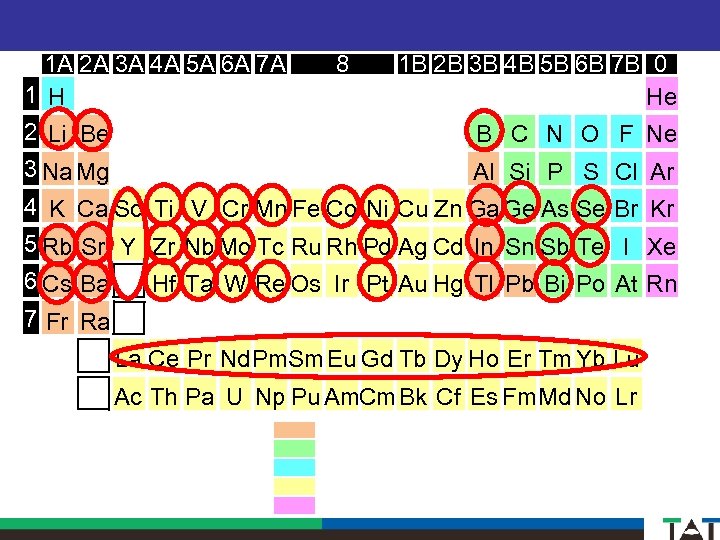Click the Al aluminium cell

click(484, 169)
